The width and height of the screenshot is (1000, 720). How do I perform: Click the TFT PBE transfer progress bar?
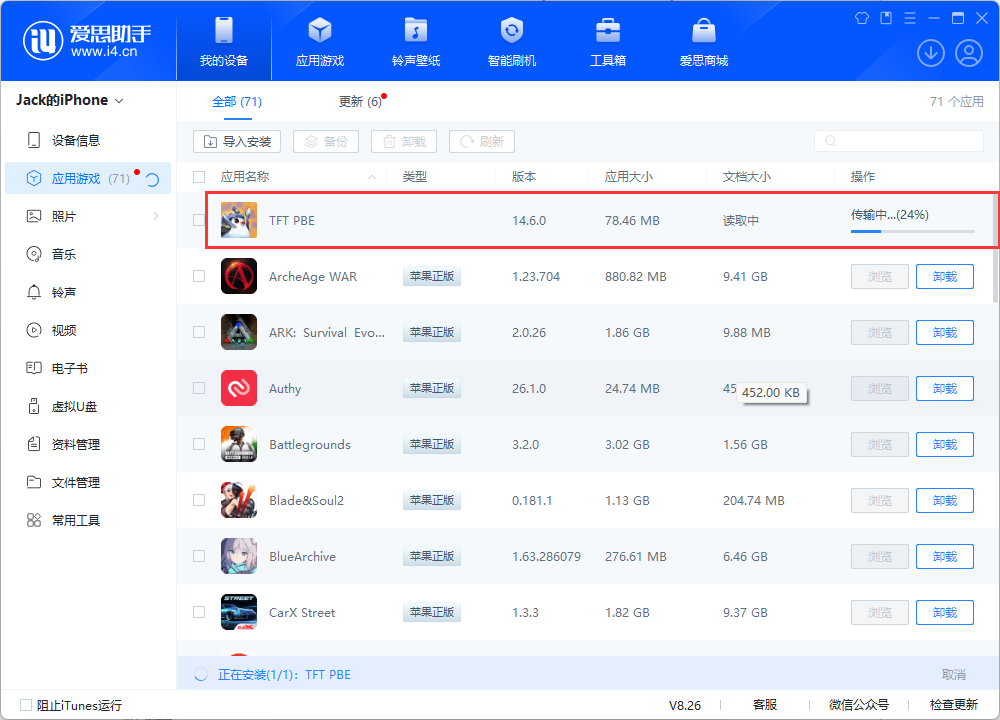[x=913, y=231]
